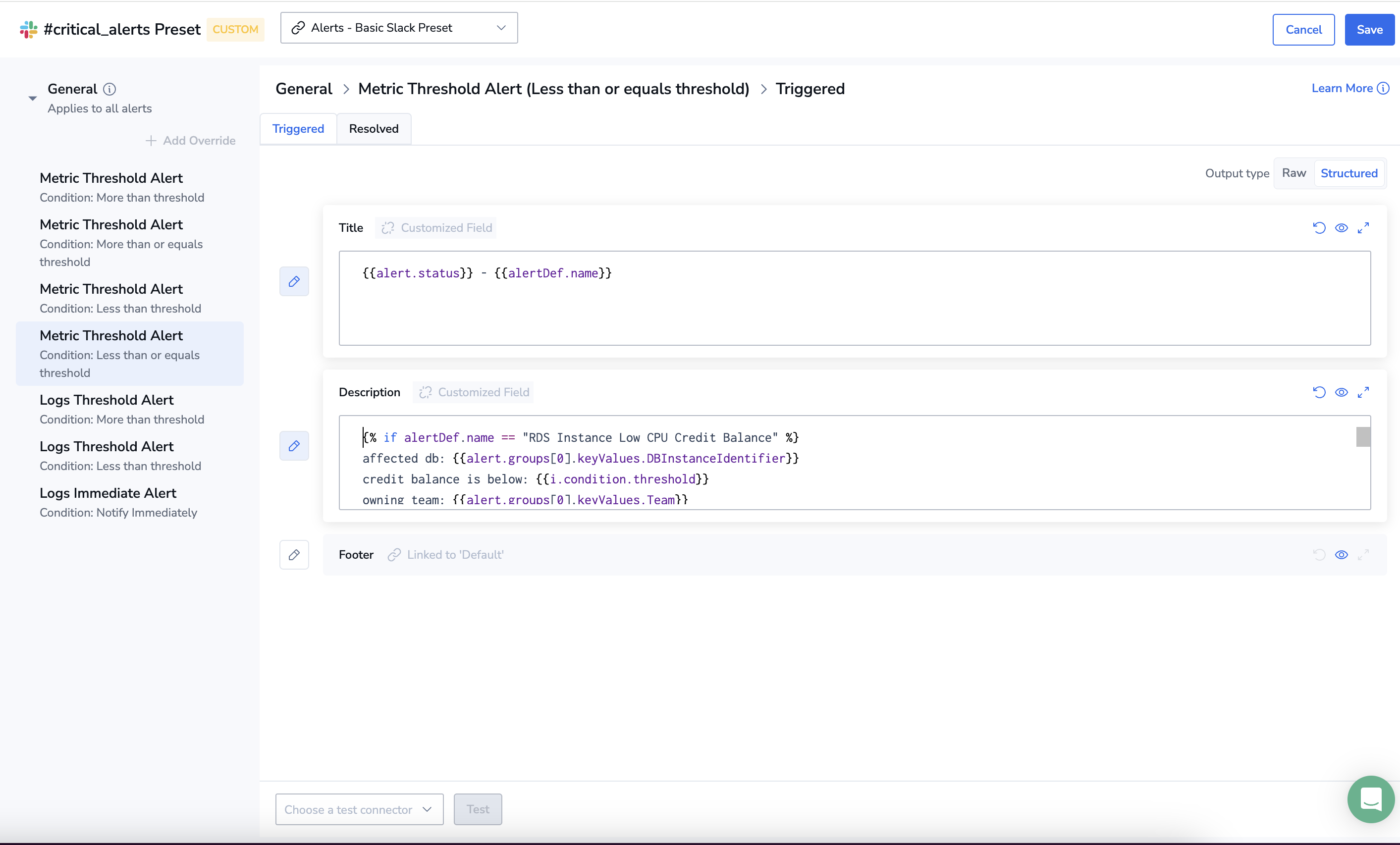Expand the Description editor to fullscreen

click(1363, 392)
